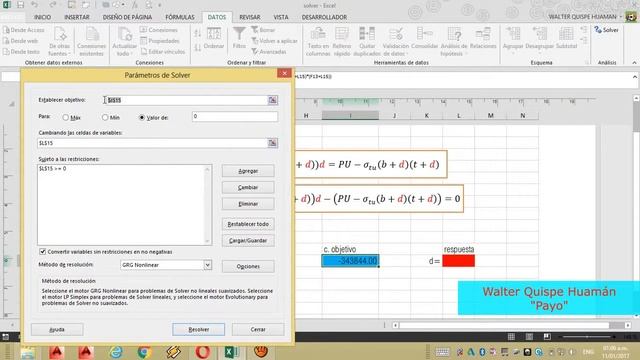Click the Desde Access icon

click(6, 30)
